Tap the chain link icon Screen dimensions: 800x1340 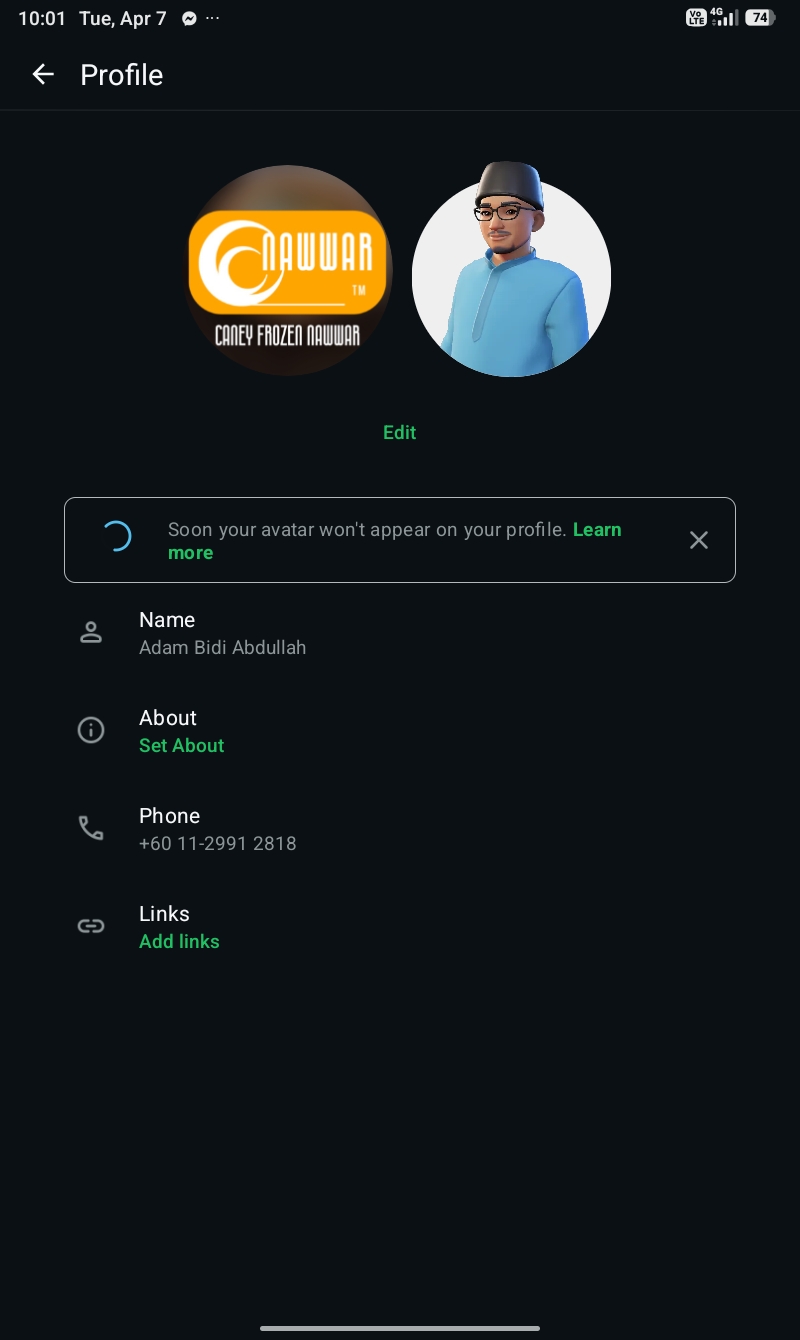pos(91,926)
